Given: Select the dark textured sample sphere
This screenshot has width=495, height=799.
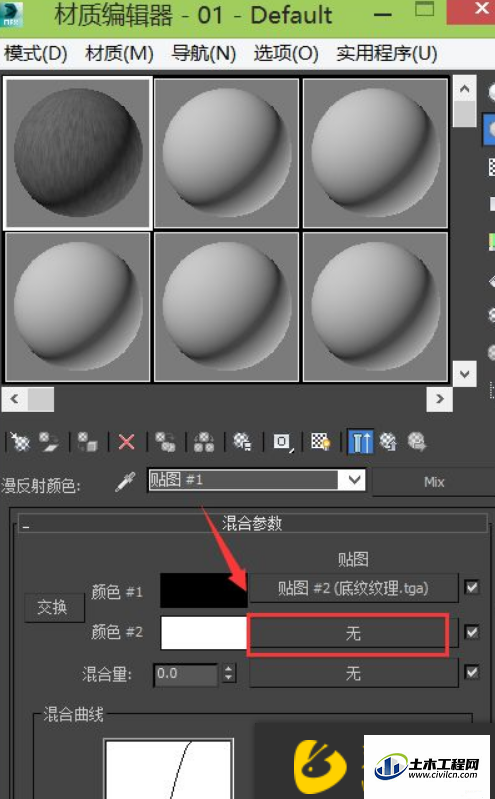Looking at the screenshot, I should tap(78, 152).
